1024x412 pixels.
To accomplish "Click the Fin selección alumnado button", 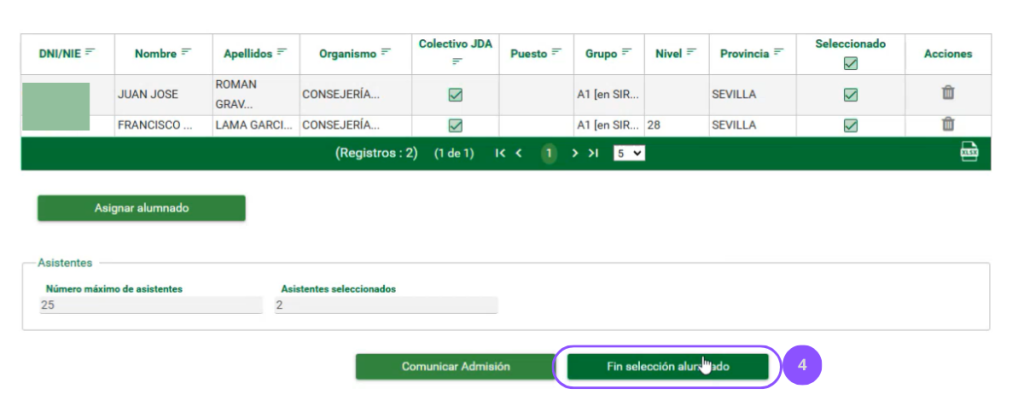I will coord(667,367).
